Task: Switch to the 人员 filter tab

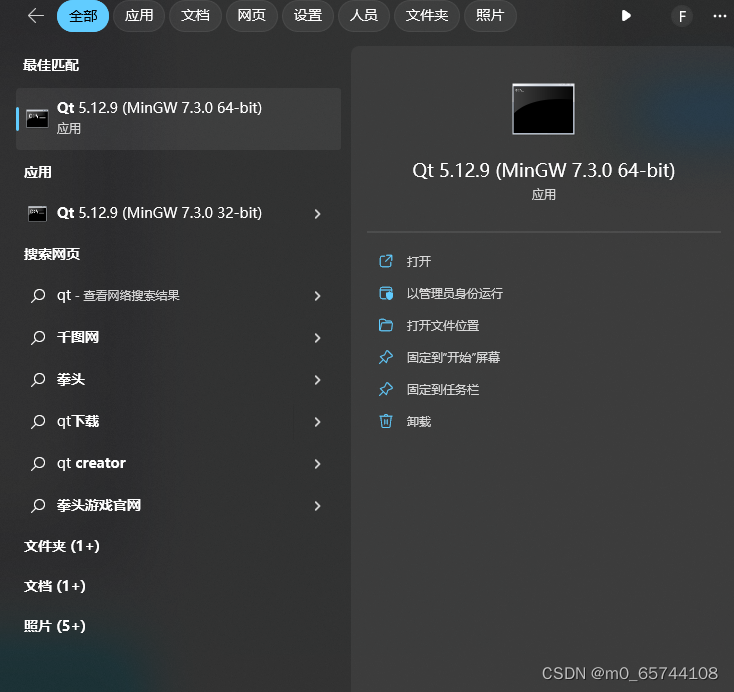Action: (x=364, y=16)
